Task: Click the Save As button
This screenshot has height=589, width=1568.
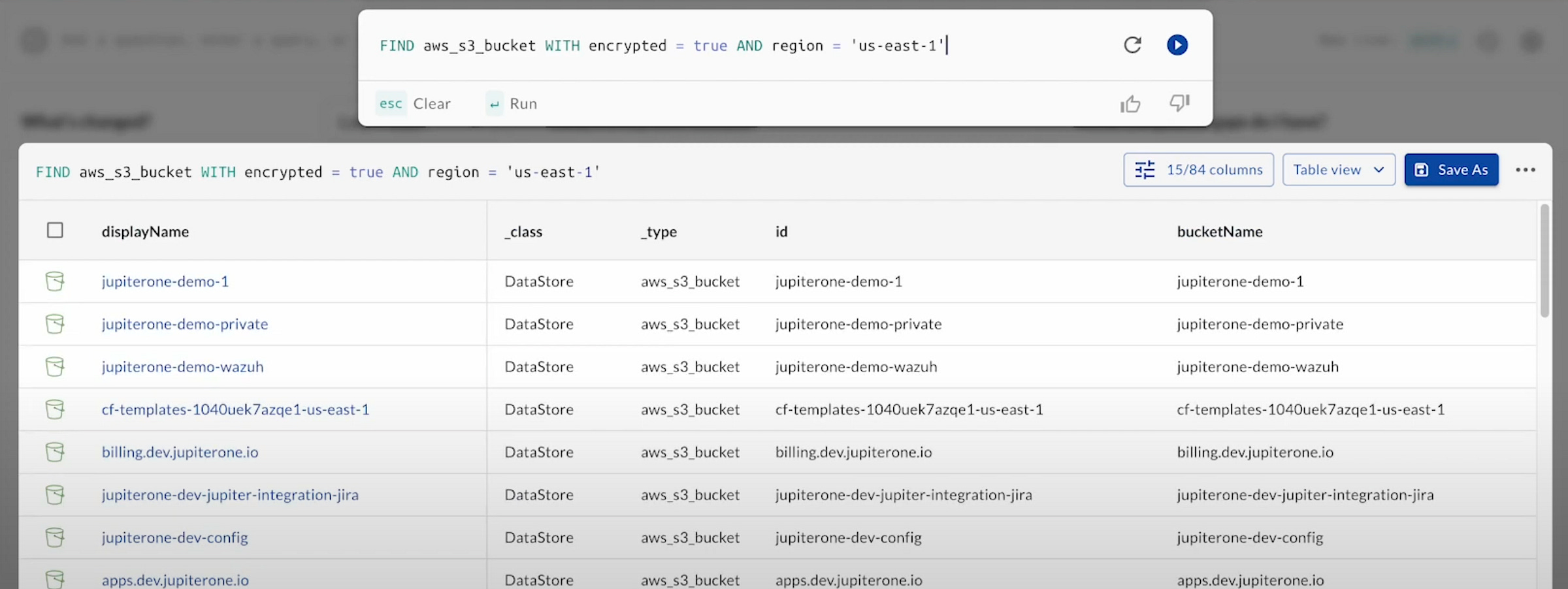Action: 1451,170
